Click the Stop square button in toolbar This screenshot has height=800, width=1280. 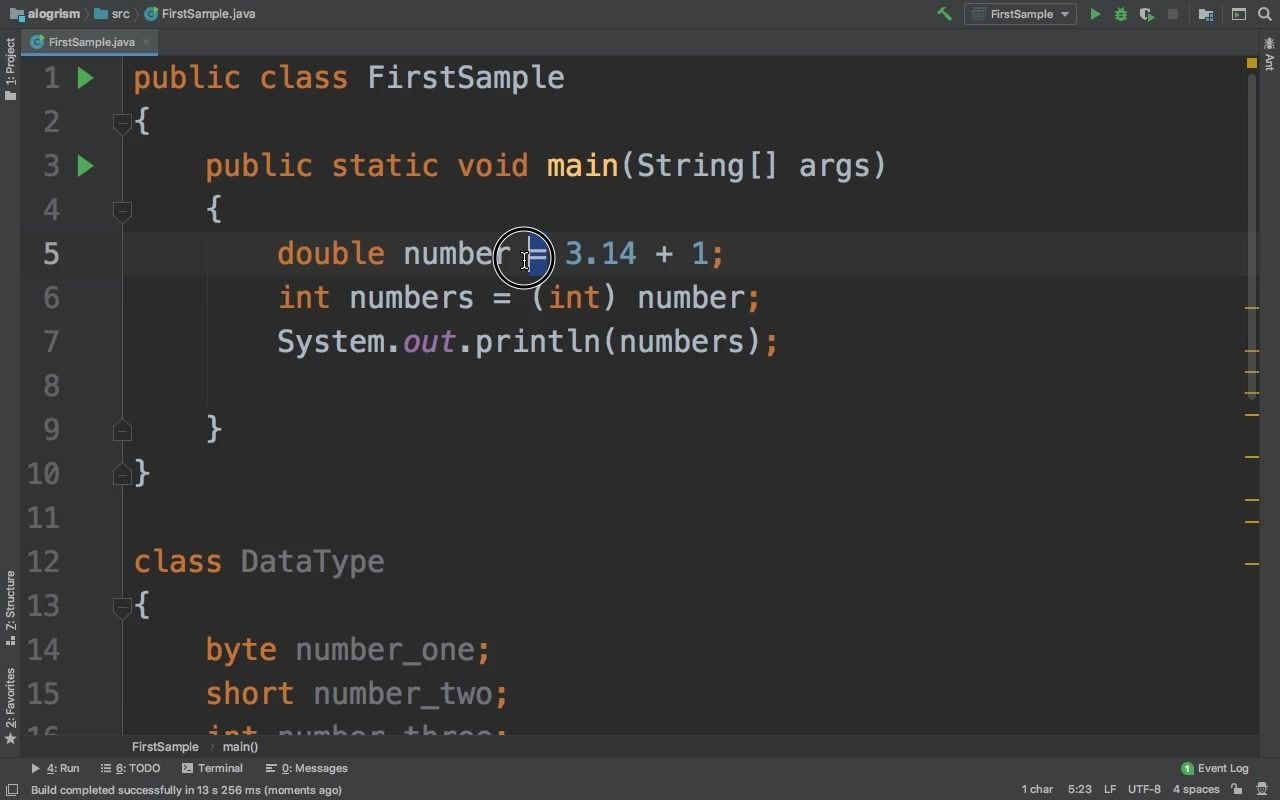(x=1173, y=14)
